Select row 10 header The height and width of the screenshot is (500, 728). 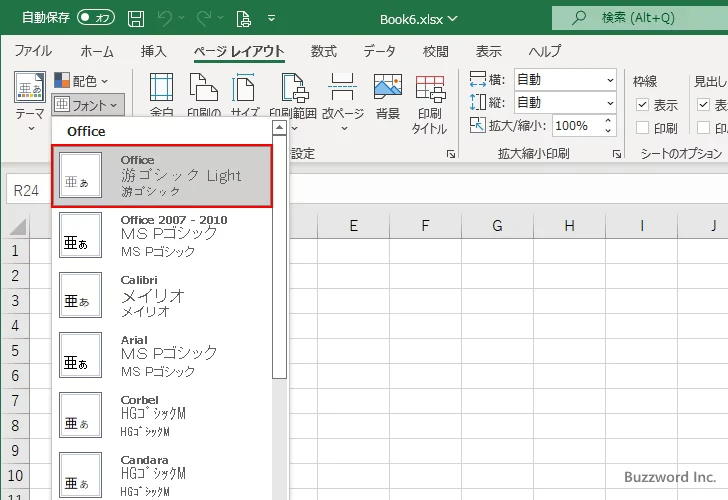pyautogui.click(x=15, y=475)
